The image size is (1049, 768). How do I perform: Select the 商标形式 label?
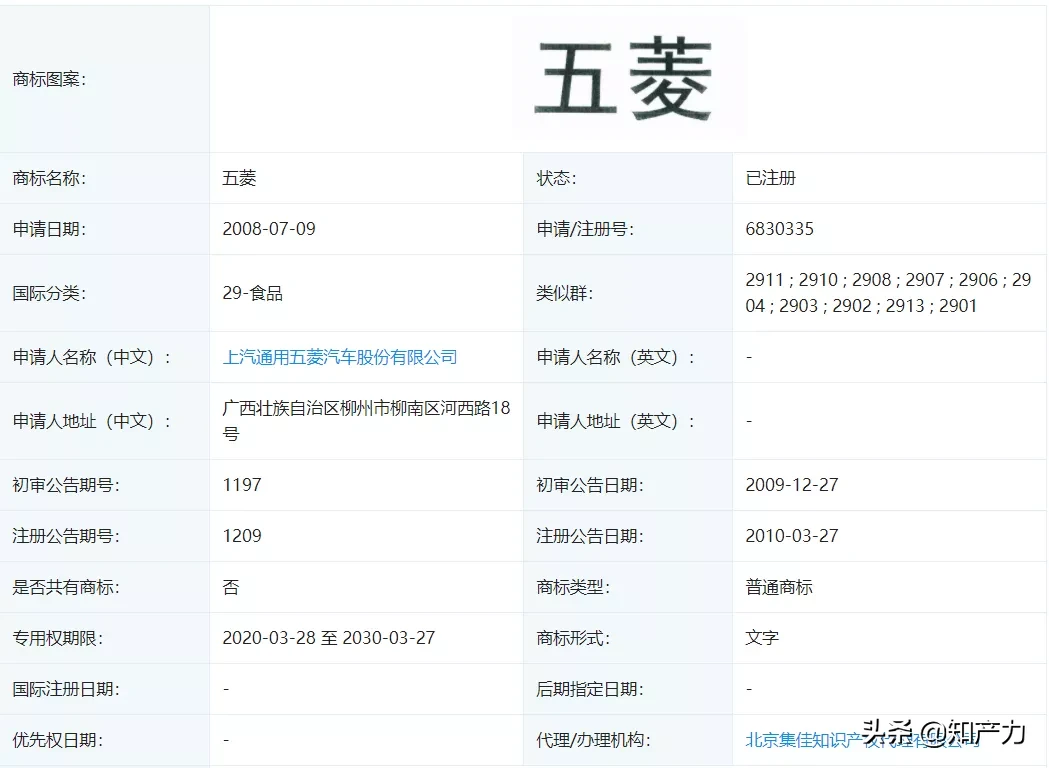[x=573, y=638]
